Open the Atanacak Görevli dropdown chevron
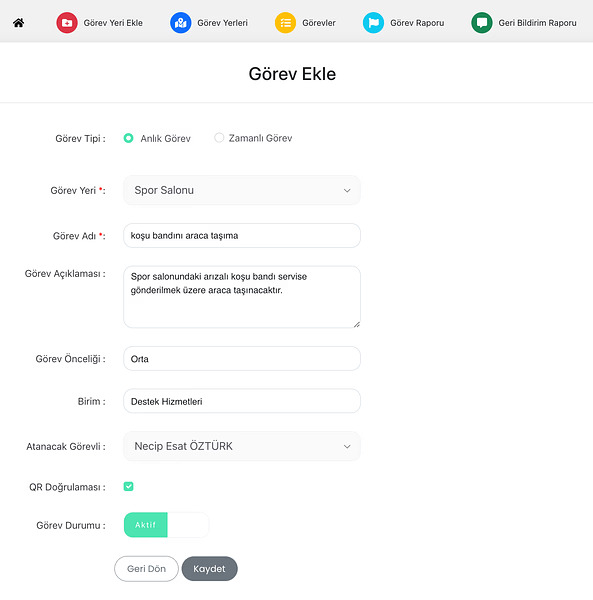The width and height of the screenshot is (593, 600). (347, 446)
